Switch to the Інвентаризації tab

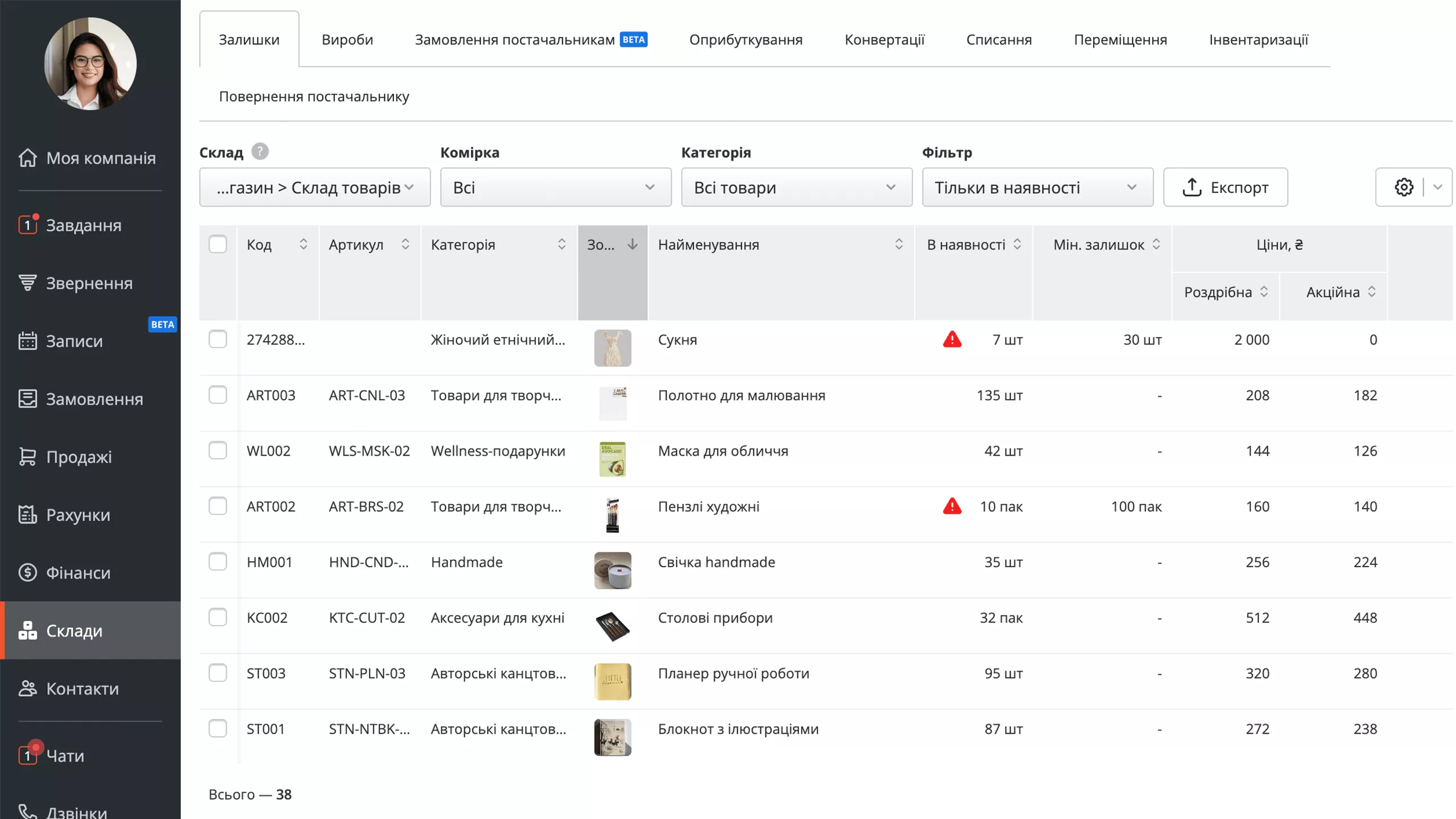[1258, 39]
